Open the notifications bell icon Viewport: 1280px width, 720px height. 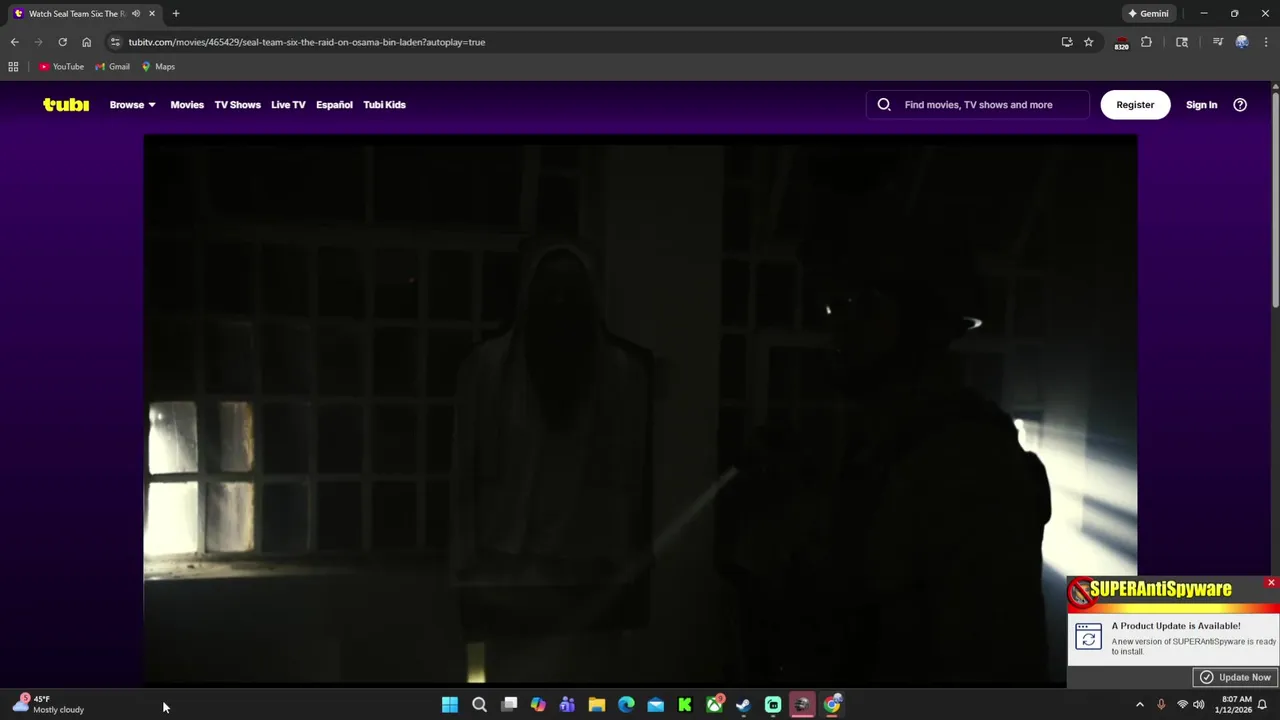[x=1263, y=705]
